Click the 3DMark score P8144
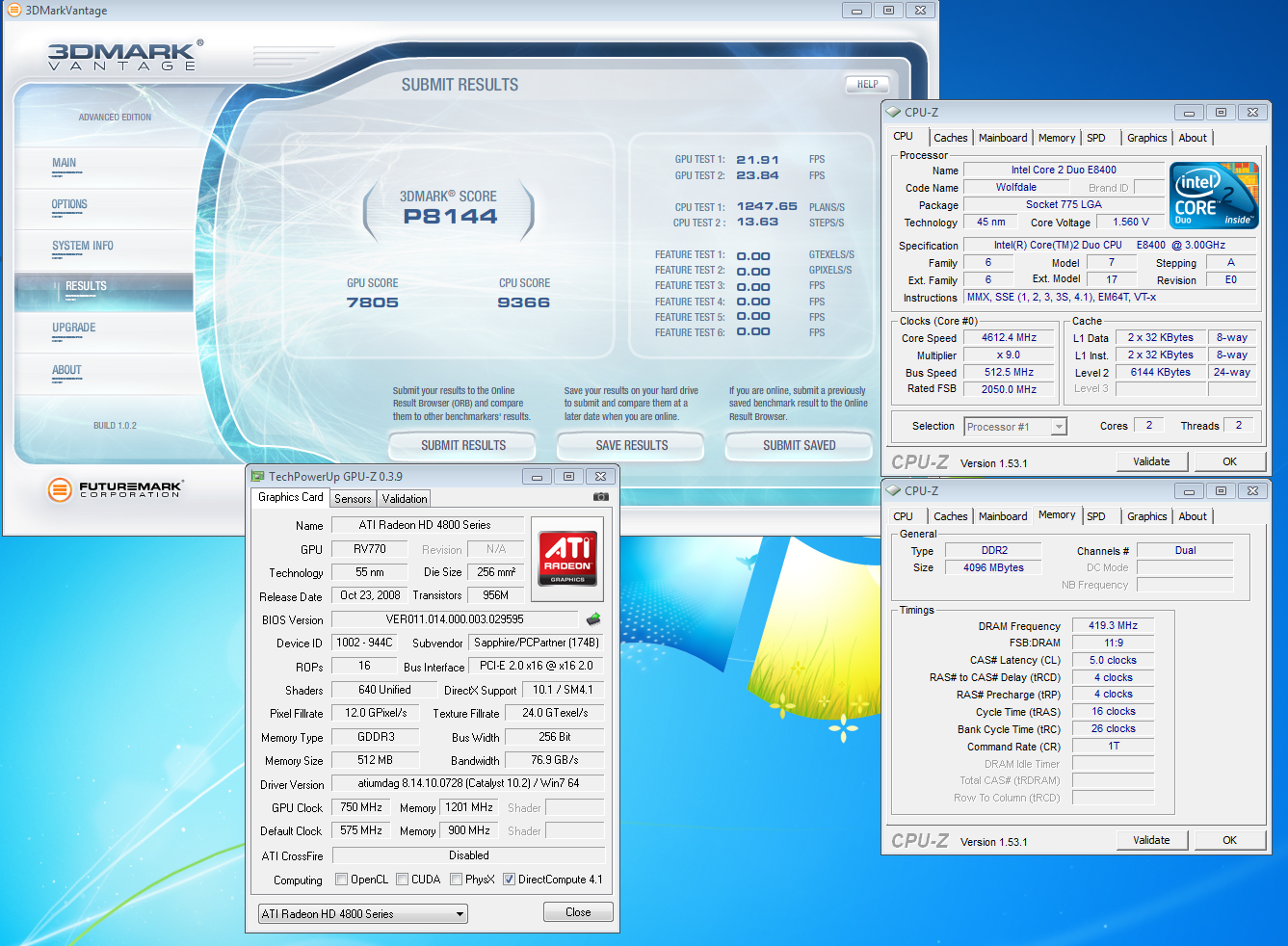This screenshot has width=1288, height=946. click(x=450, y=216)
